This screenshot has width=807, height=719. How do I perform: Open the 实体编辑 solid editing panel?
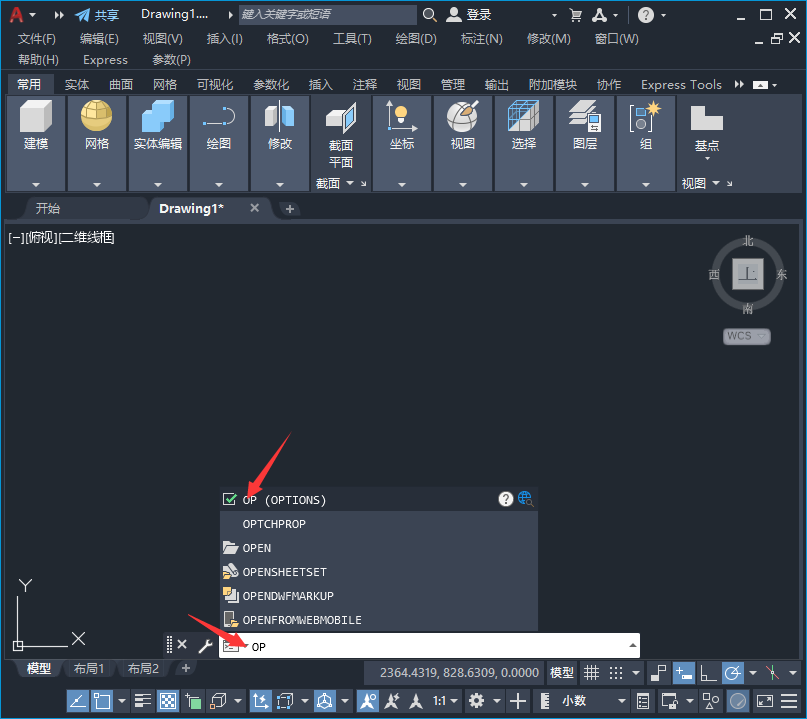click(x=157, y=143)
